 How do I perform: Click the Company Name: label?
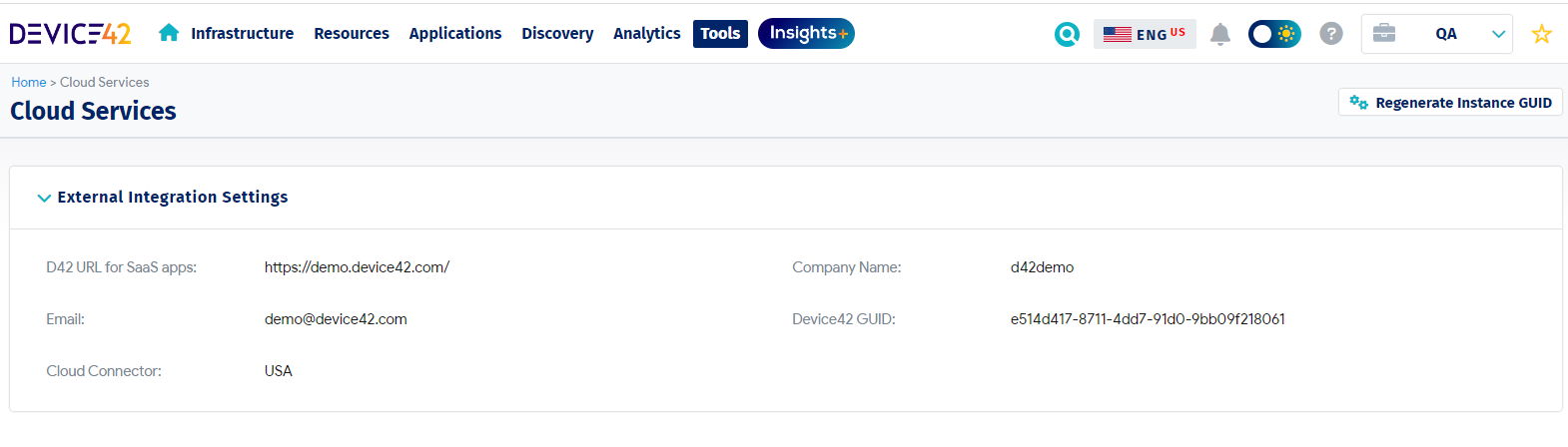(847, 267)
